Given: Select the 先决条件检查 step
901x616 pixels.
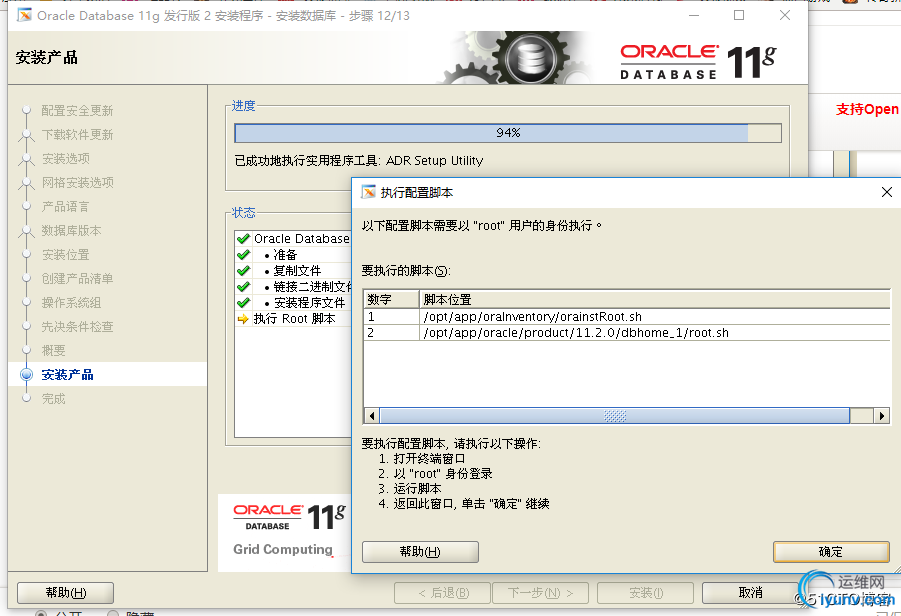Looking at the screenshot, I should tap(78, 327).
